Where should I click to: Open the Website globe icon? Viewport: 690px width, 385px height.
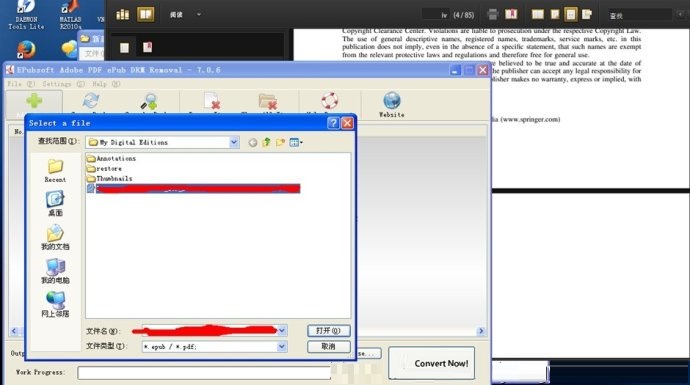(x=392, y=101)
